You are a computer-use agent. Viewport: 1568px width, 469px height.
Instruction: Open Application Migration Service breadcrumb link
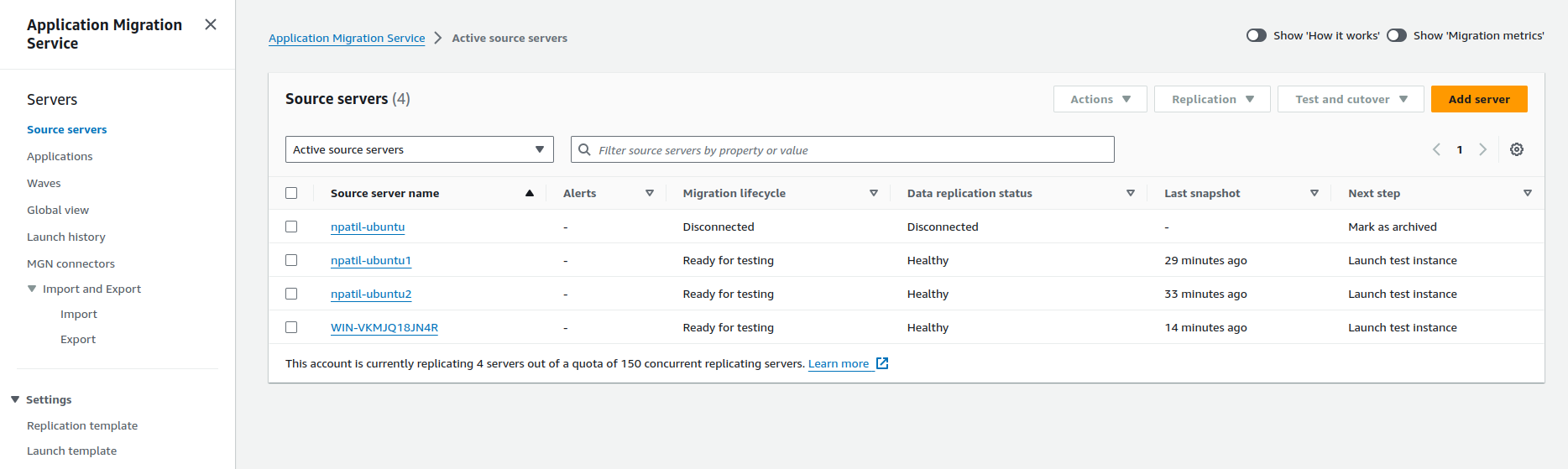pyautogui.click(x=347, y=38)
